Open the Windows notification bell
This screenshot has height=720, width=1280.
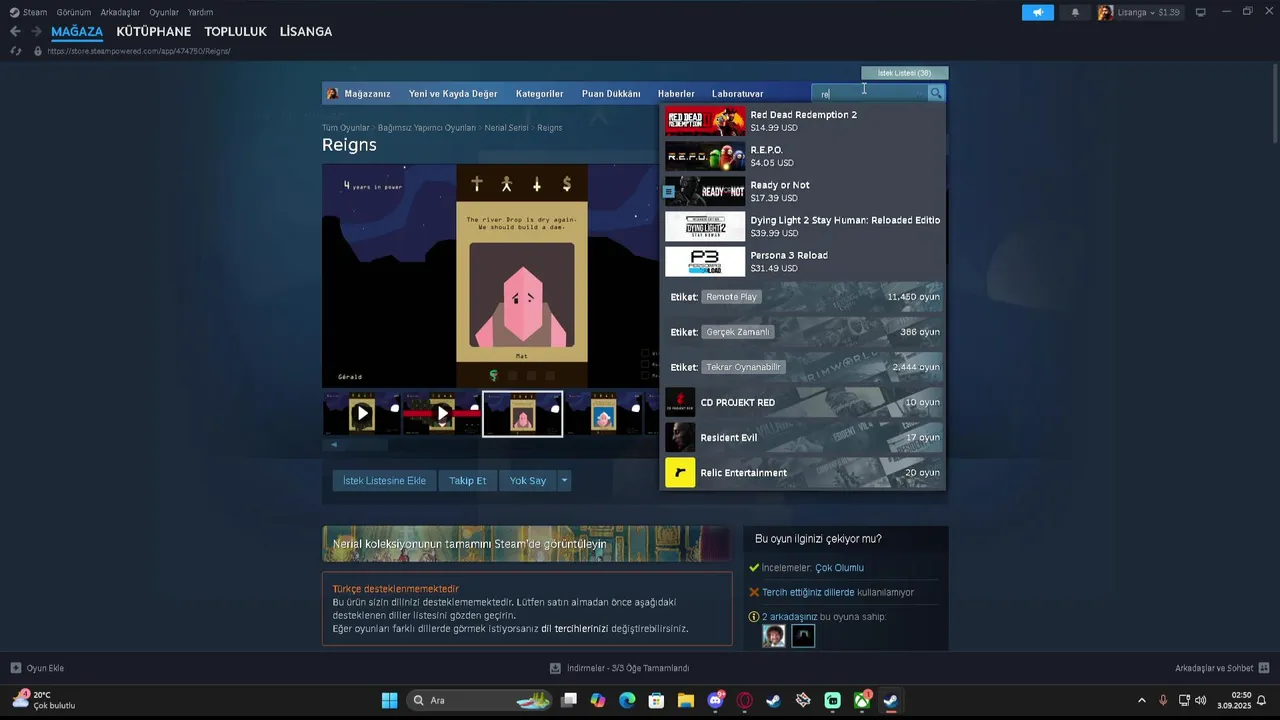coord(1262,700)
